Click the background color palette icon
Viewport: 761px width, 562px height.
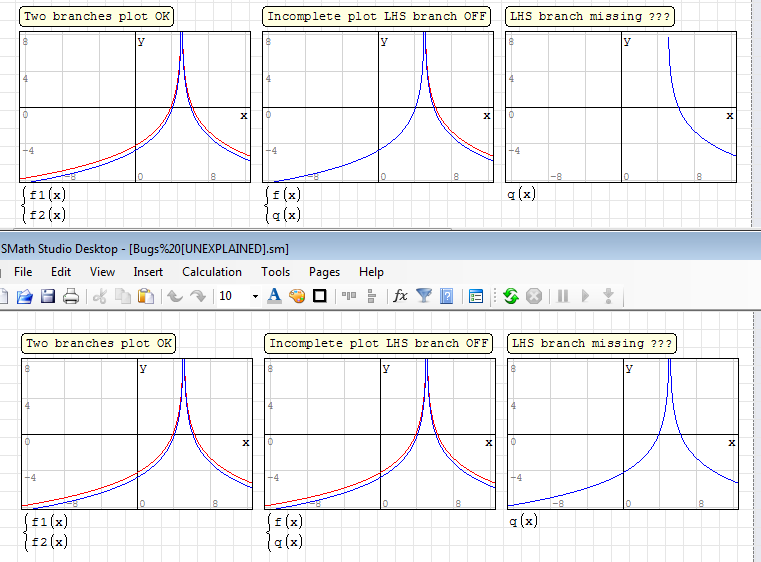click(297, 296)
